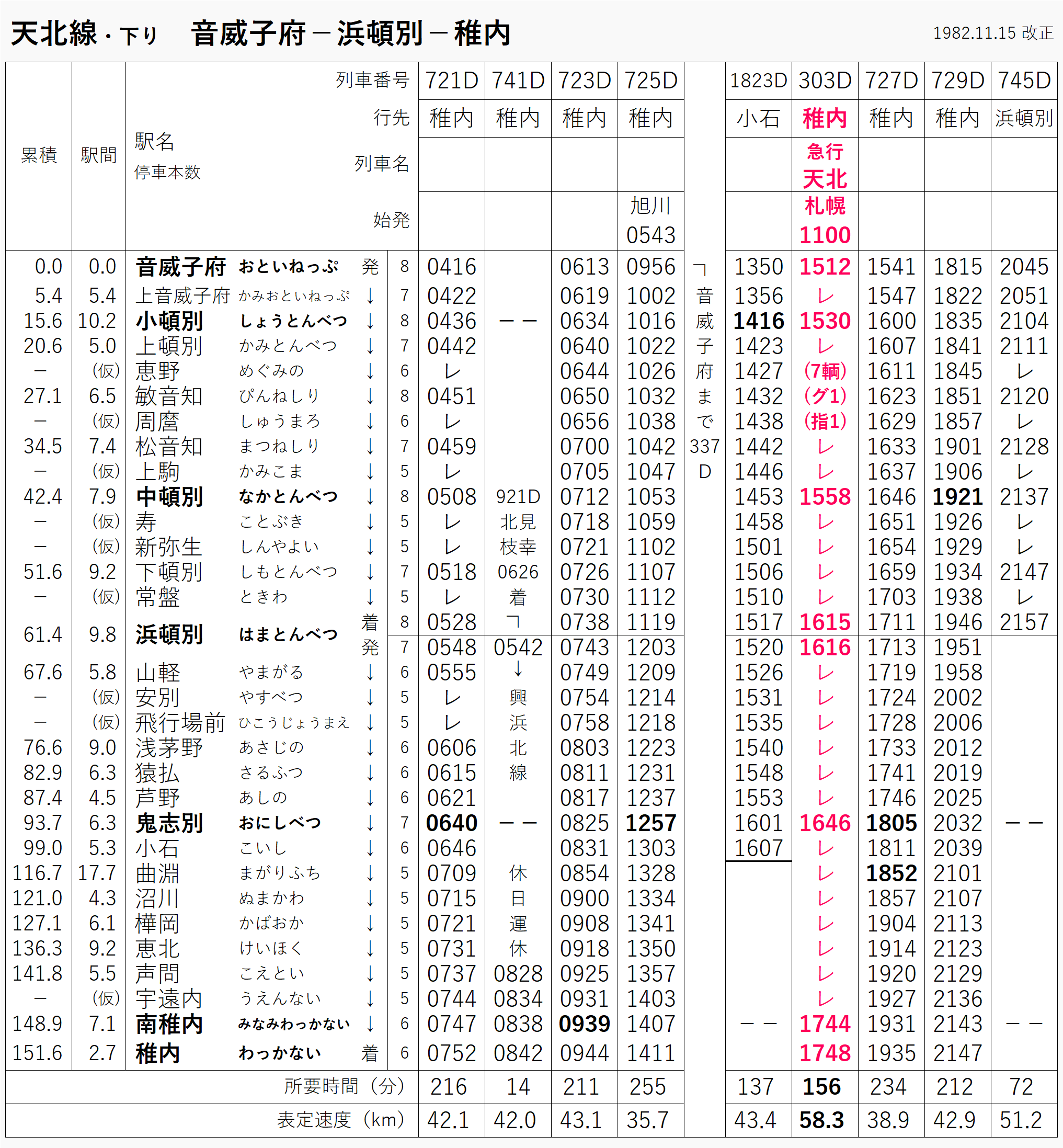Click the 南稚内 station name

pos(169,1024)
